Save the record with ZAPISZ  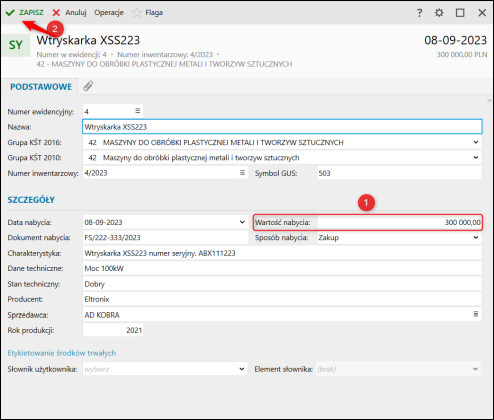coord(25,13)
